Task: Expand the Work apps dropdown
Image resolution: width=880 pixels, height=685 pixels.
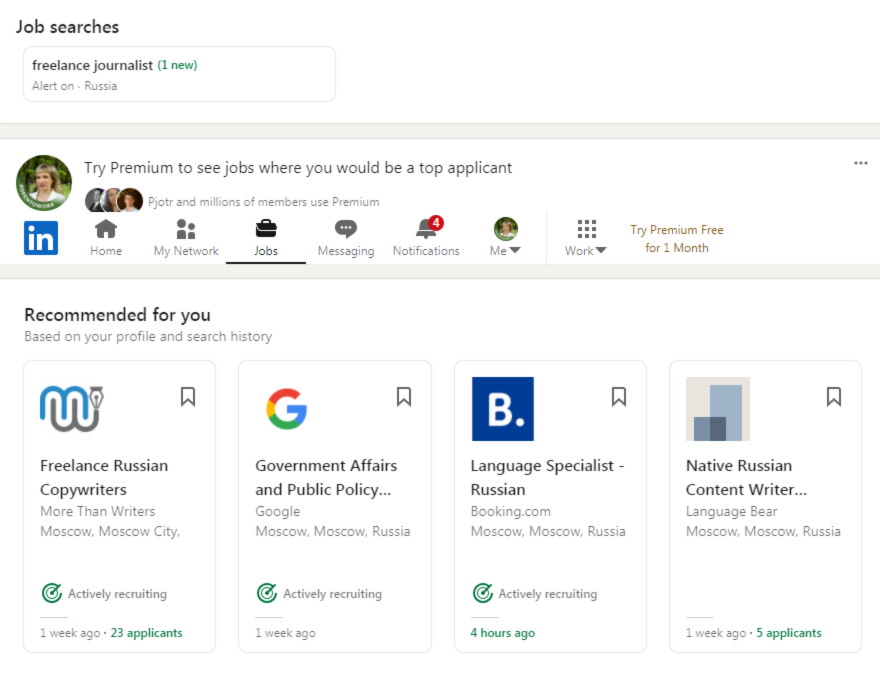Action: 585,238
